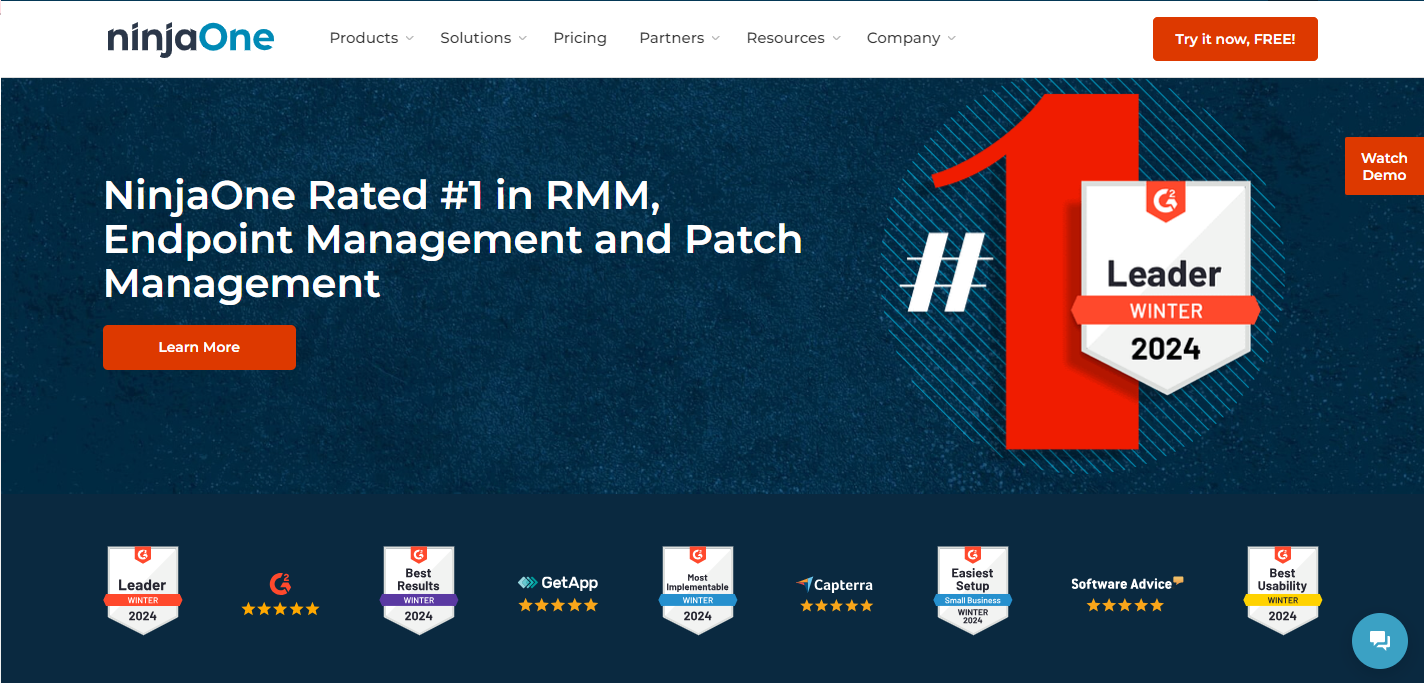Expand the Resources menu chevron
Viewport: 1424px width, 683px height.
836,38
